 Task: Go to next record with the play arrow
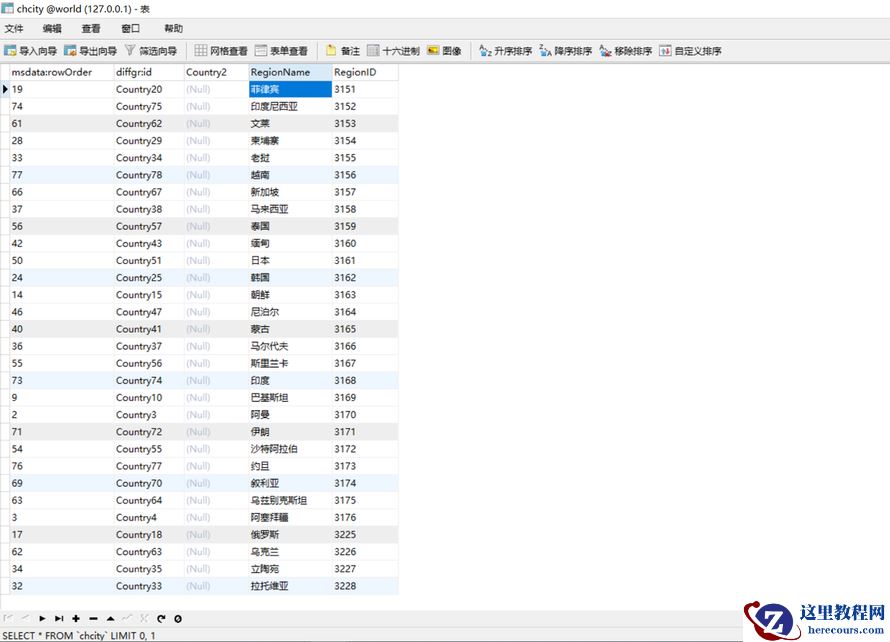tap(42, 619)
